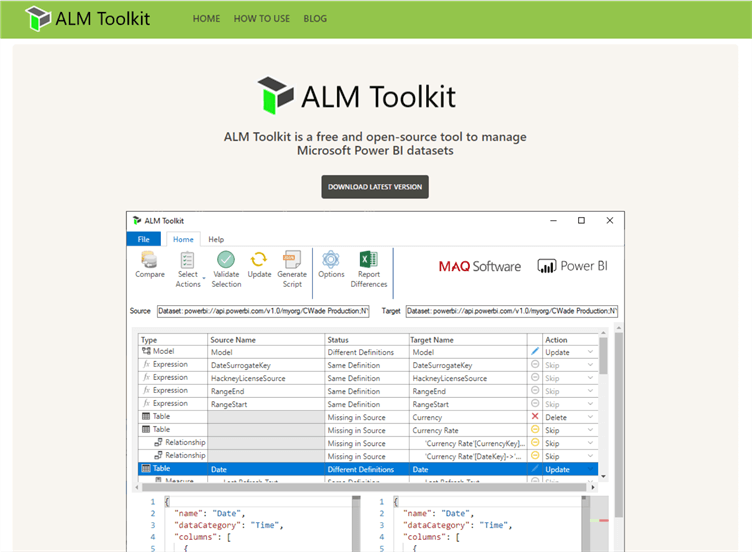Click Expression icon for DateSurrogateKey row
The width and height of the screenshot is (752, 552).
[x=146, y=364]
